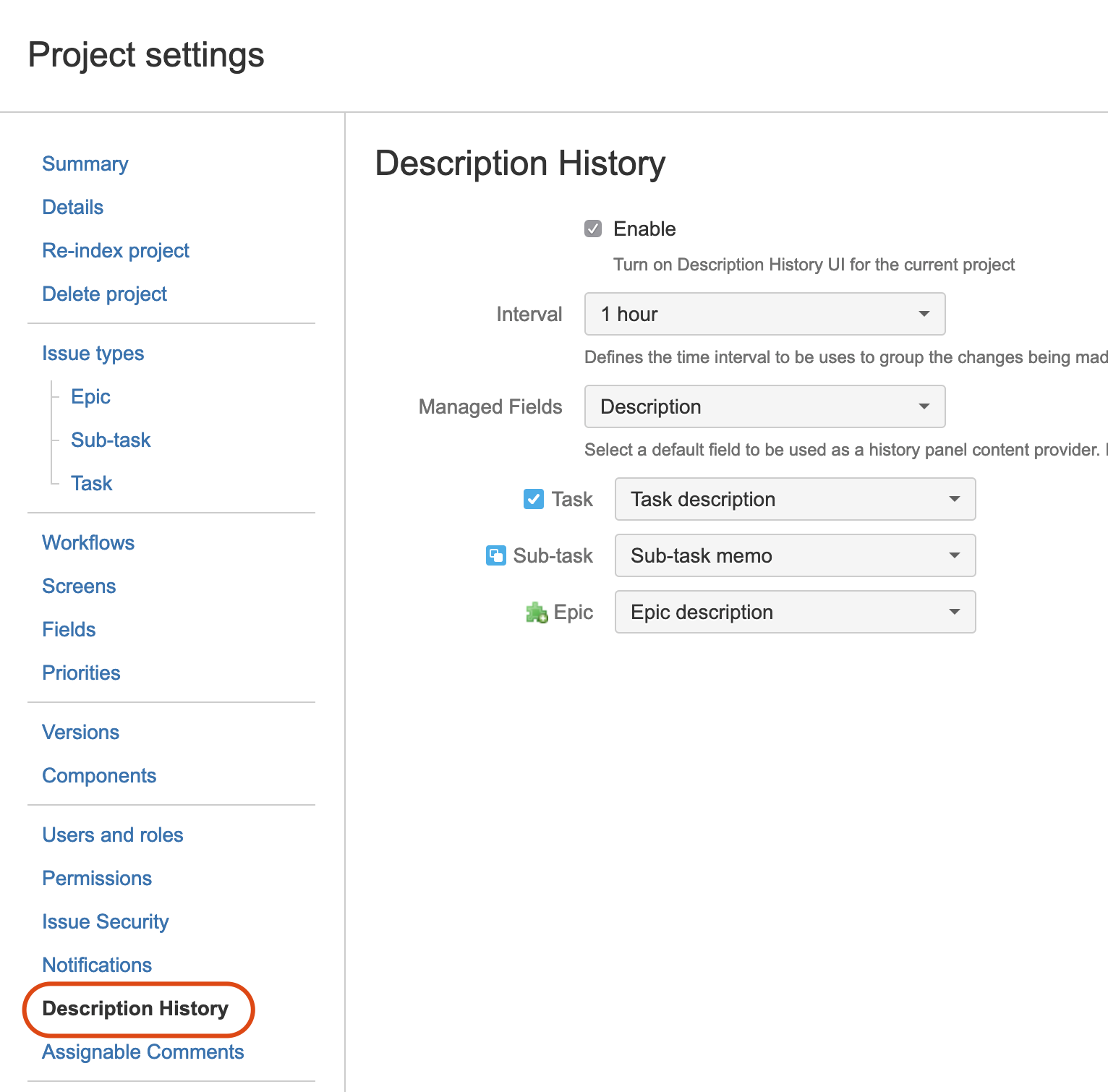1108x1092 pixels.
Task: Open the Summary settings page
Action: [x=85, y=164]
